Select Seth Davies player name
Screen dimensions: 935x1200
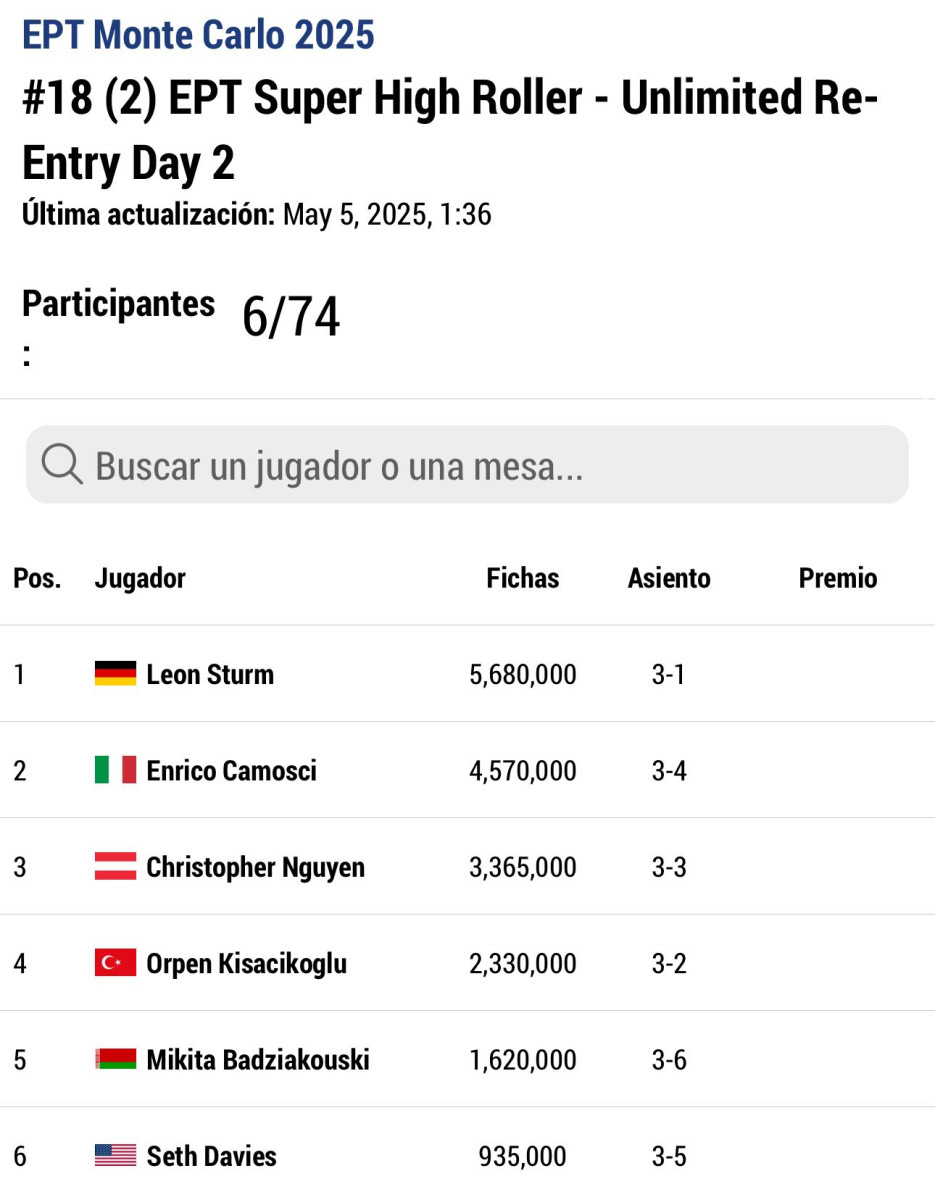(212, 1156)
